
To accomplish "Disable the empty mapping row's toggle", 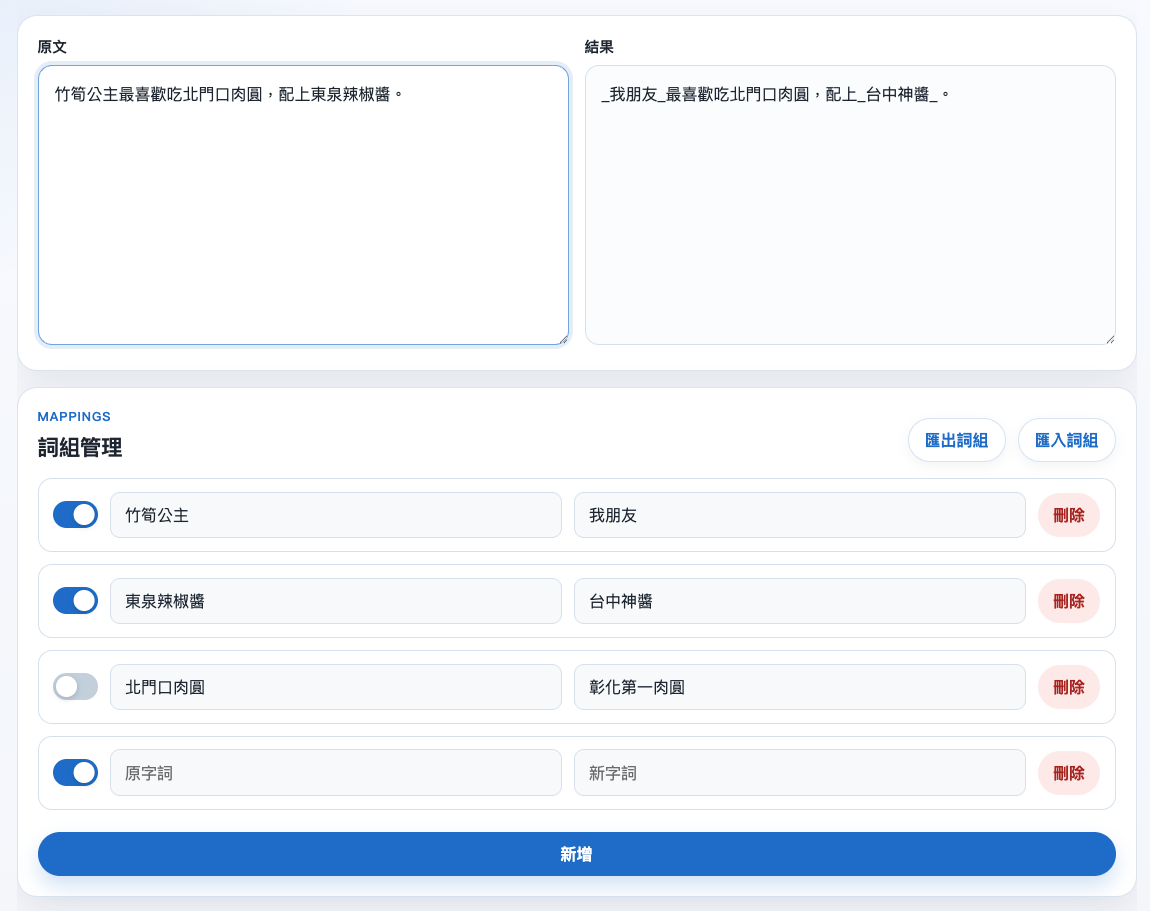I will point(75,772).
